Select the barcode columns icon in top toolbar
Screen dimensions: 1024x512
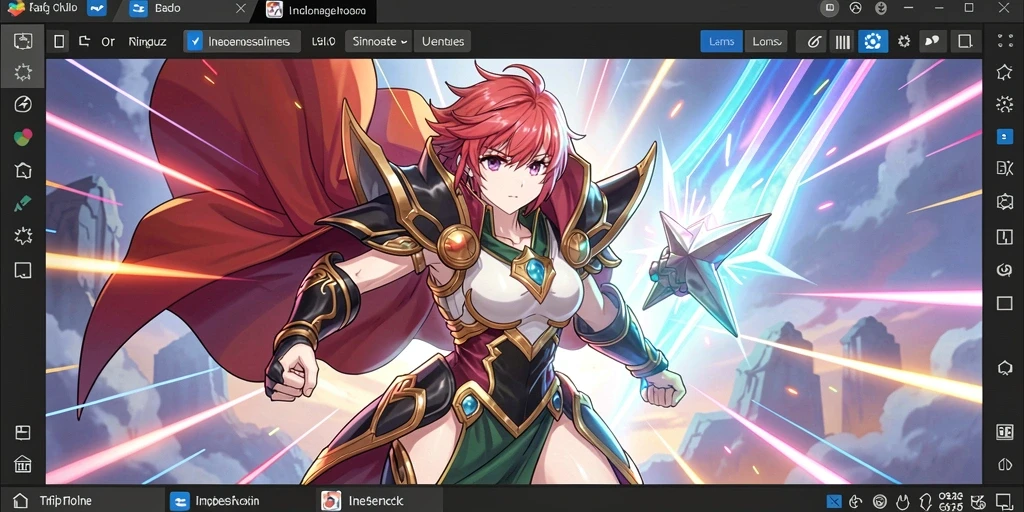pyautogui.click(x=843, y=42)
